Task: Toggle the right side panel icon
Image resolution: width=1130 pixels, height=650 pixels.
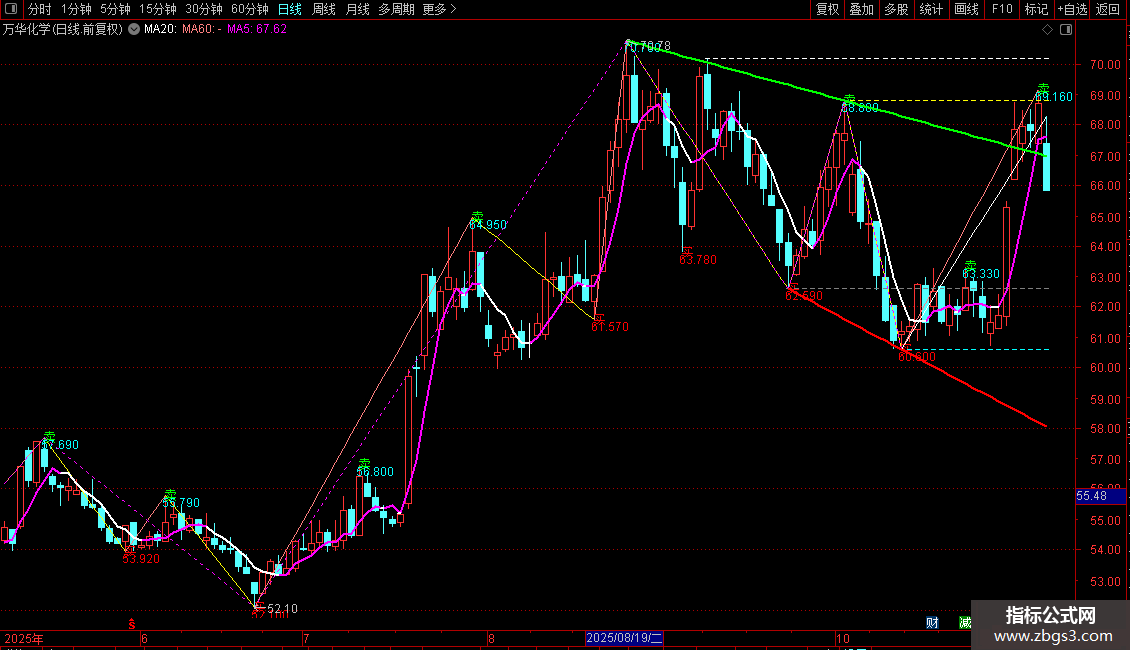Action: click(x=1067, y=30)
